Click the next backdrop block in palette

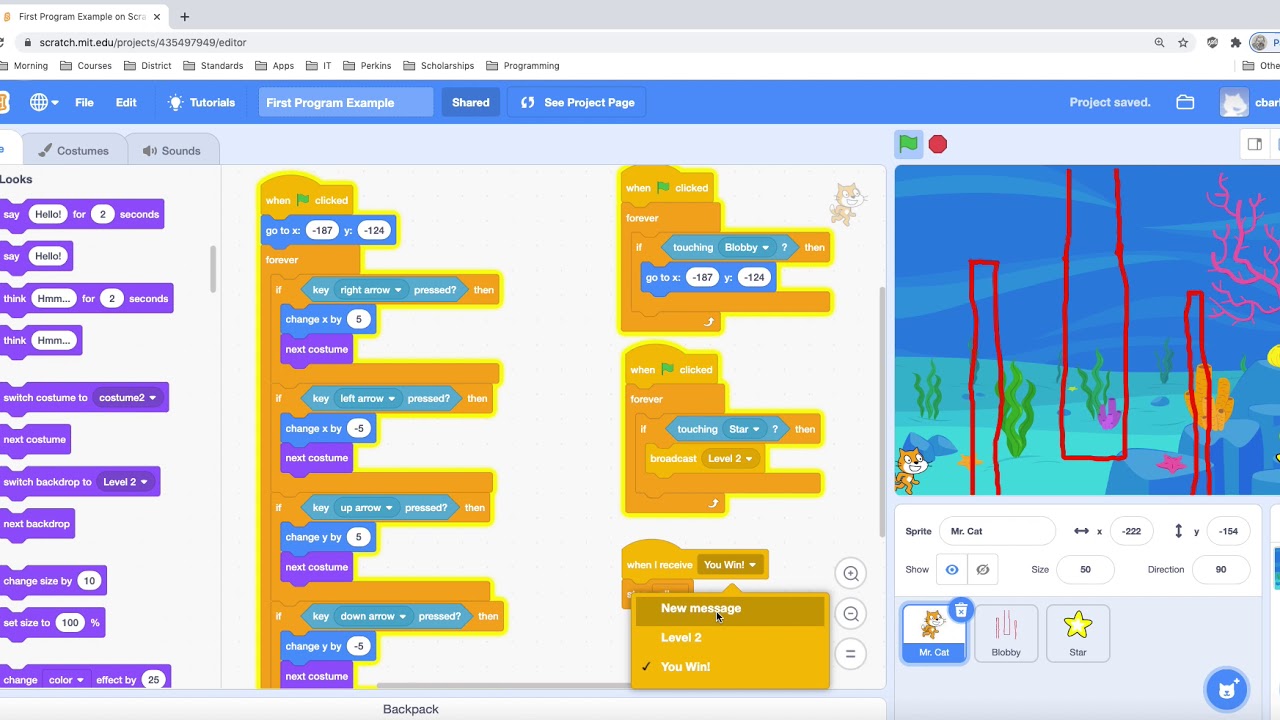35,523
